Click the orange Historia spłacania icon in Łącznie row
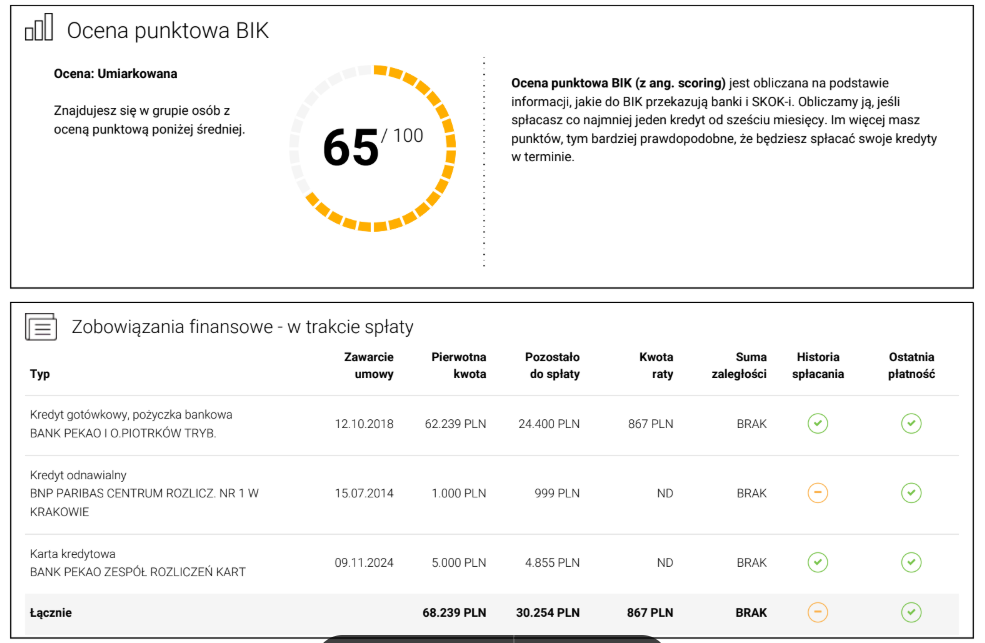Screen dimensions: 985x643 pos(817,612)
